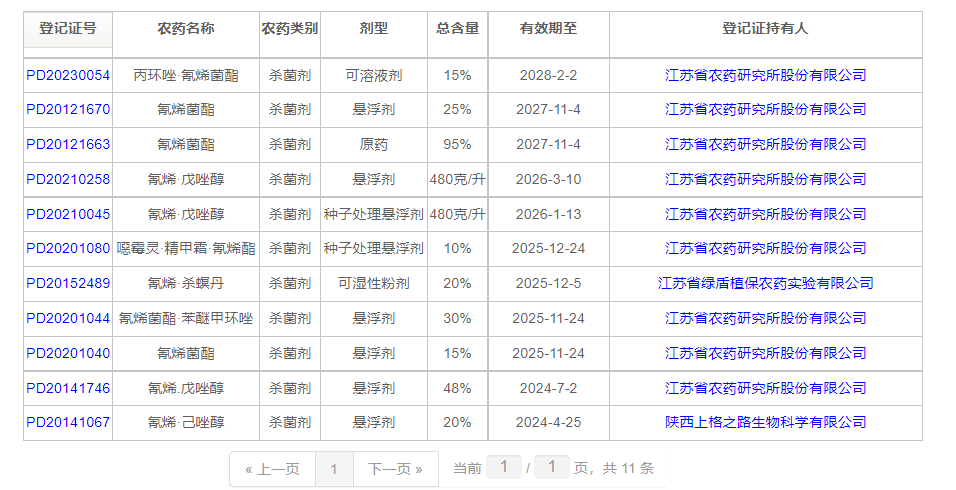
Task: Go to previous page 上一页
Action: (x=273, y=469)
